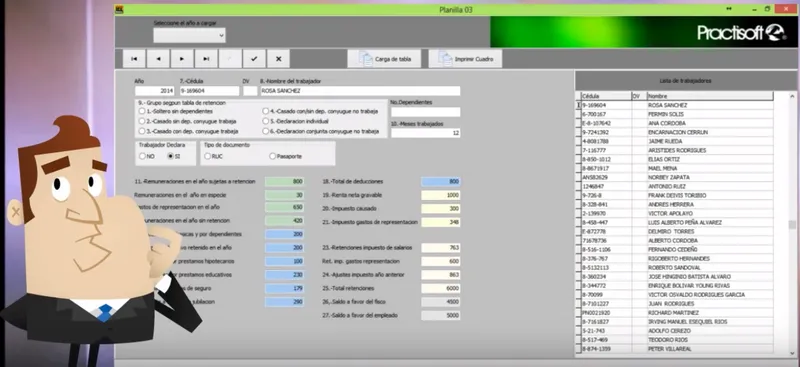Click 23.-Retenciones impuesto de salarios field
Viewport: 800px width, 367px height.
click(441, 248)
